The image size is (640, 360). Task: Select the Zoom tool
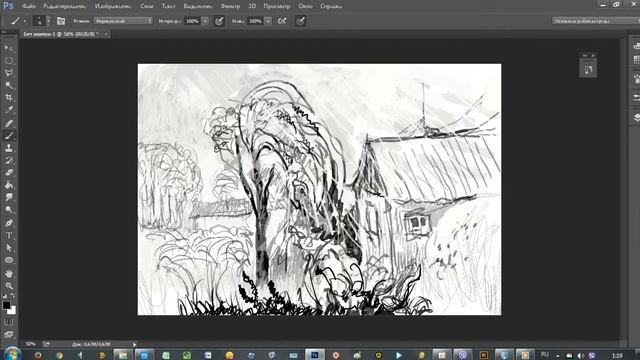point(9,285)
